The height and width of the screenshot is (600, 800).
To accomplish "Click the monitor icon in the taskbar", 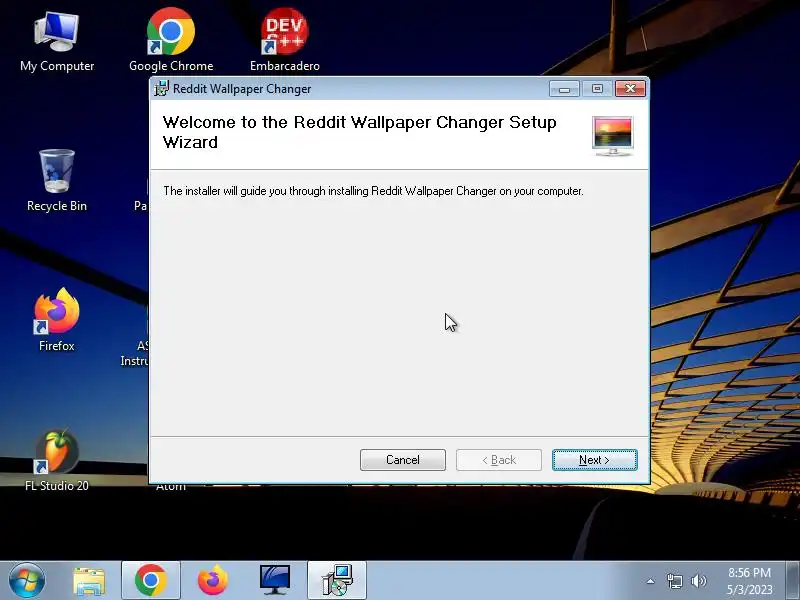I will (274, 581).
